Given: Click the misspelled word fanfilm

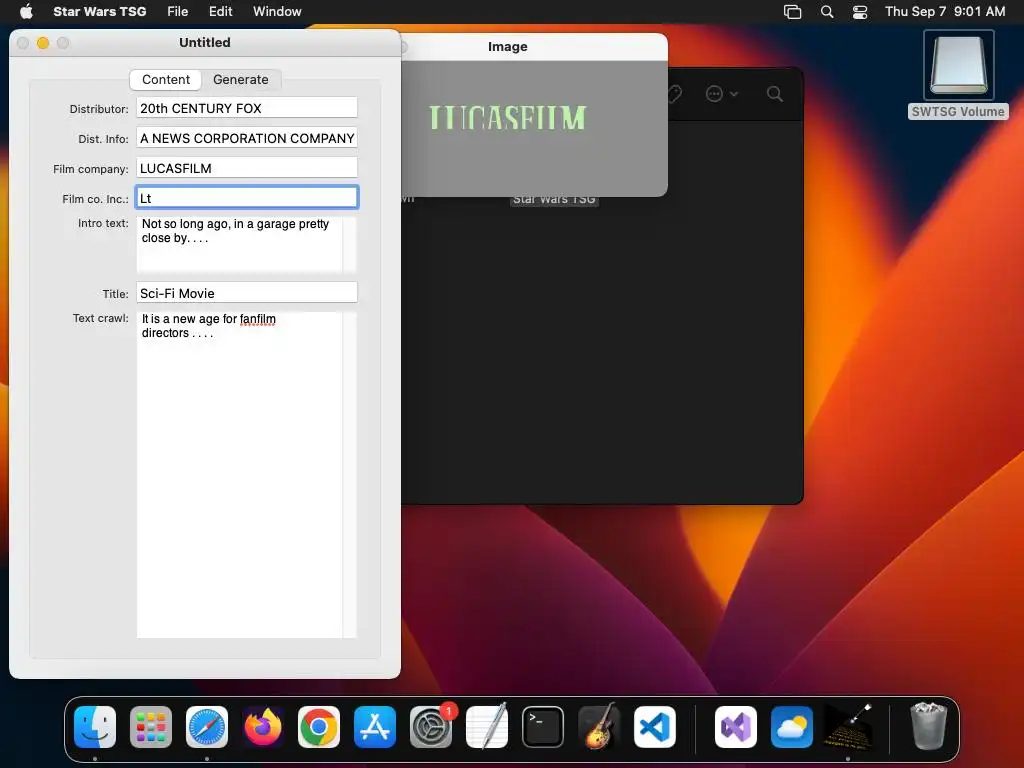Looking at the screenshot, I should point(258,319).
